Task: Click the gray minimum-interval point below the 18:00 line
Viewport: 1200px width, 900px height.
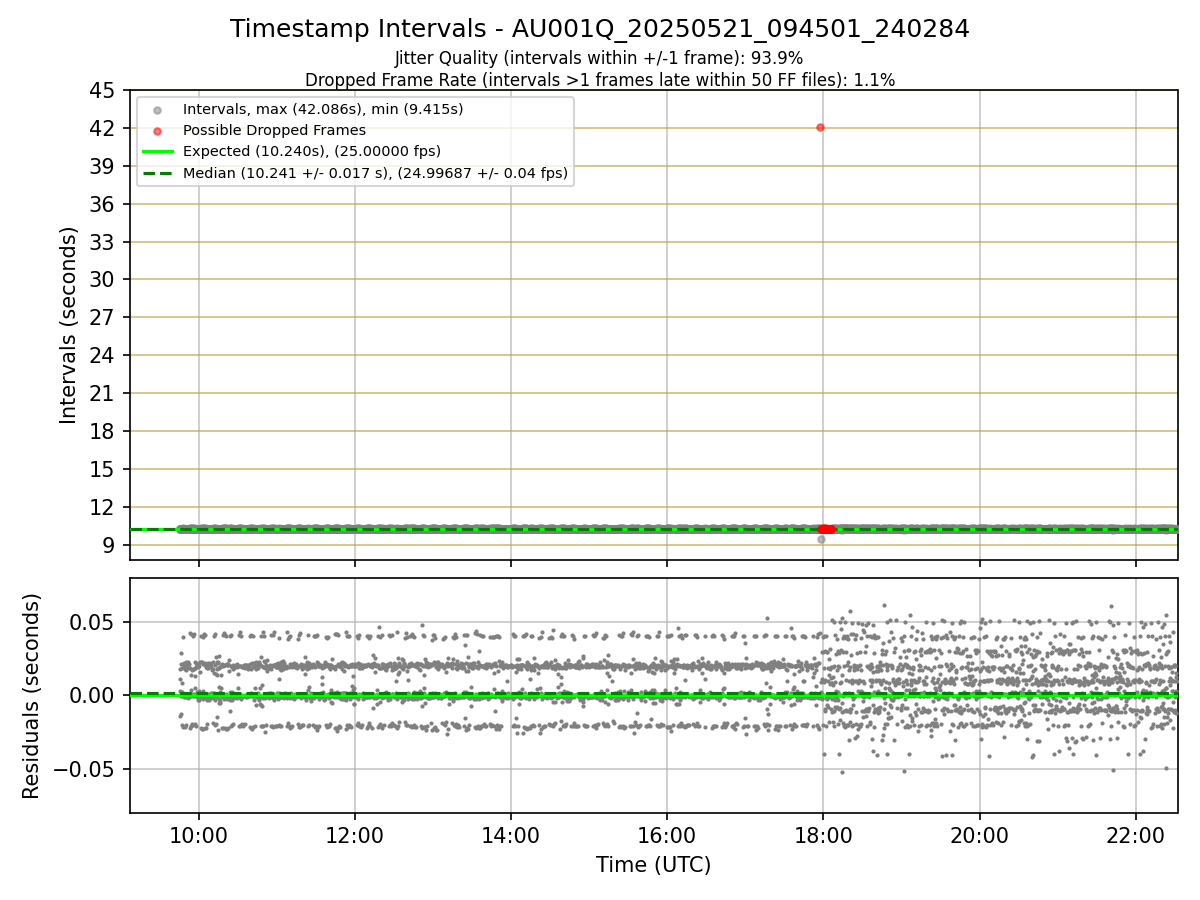Action: point(821,539)
